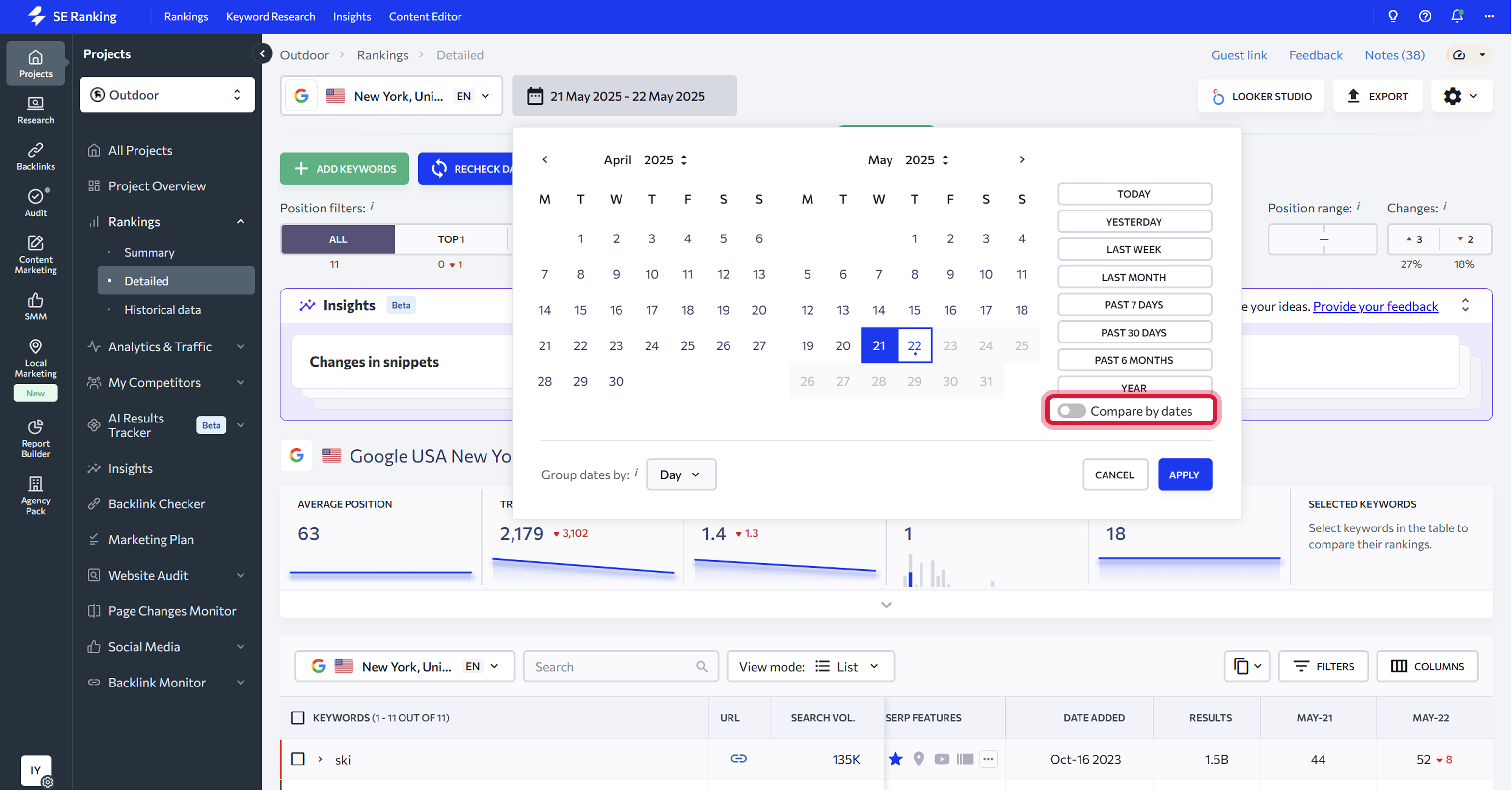Select the ALL position filter tab

click(338, 239)
